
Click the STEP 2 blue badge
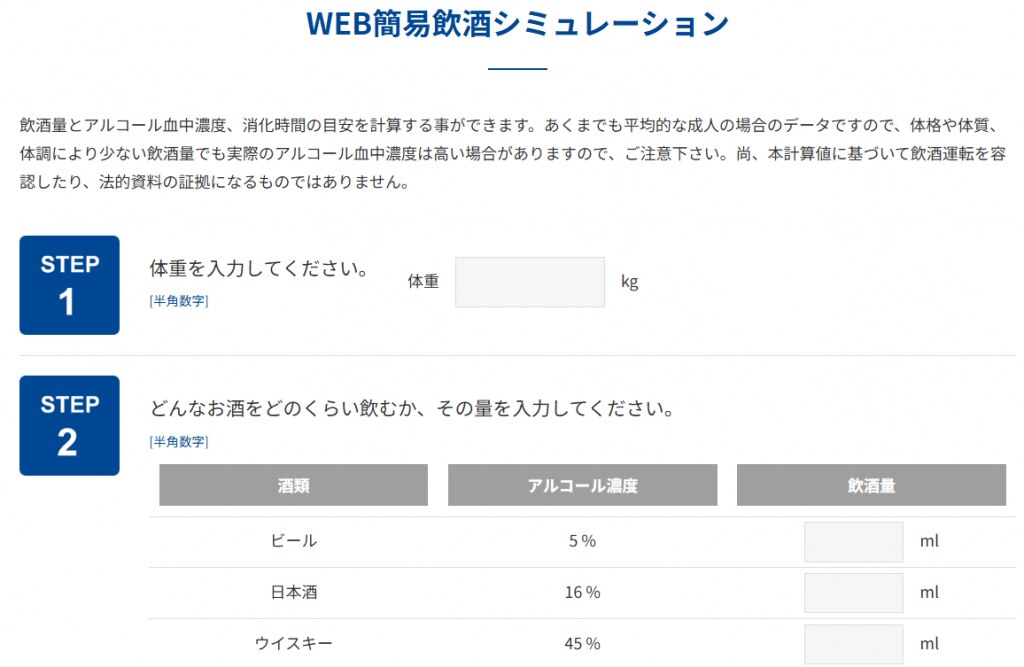coord(69,425)
